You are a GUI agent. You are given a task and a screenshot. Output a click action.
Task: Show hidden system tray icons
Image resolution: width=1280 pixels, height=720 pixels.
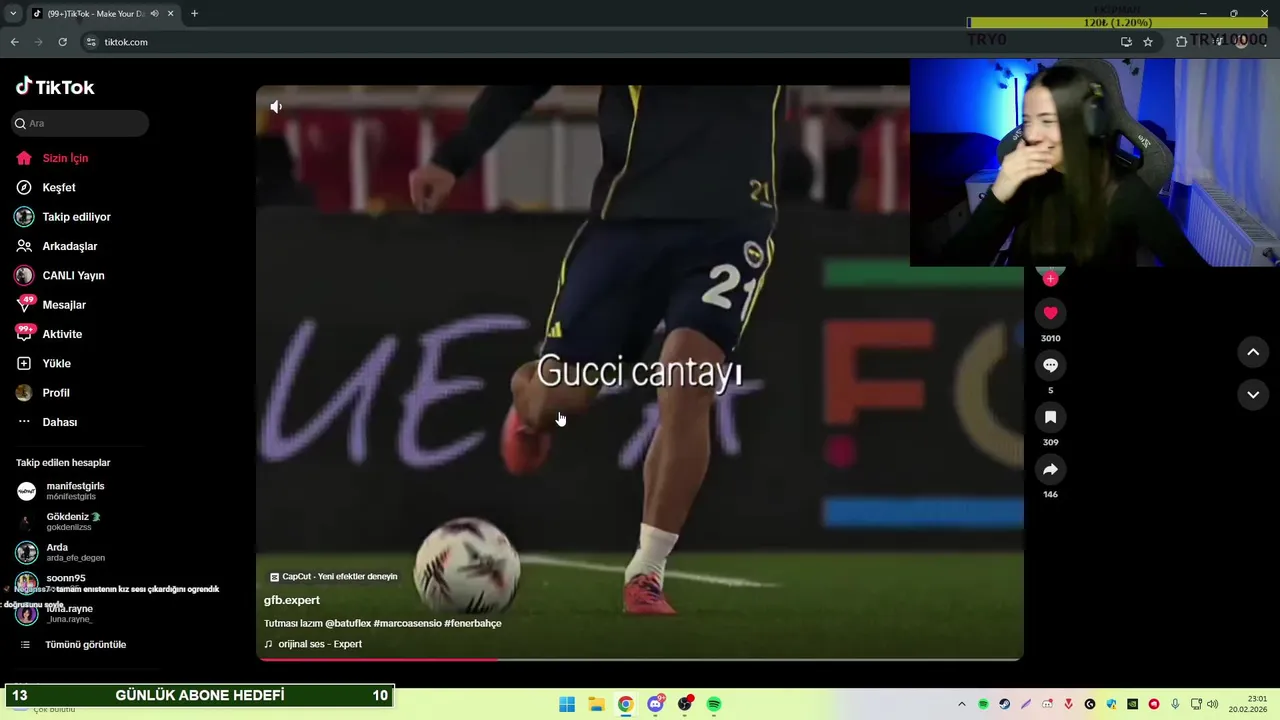(x=962, y=704)
